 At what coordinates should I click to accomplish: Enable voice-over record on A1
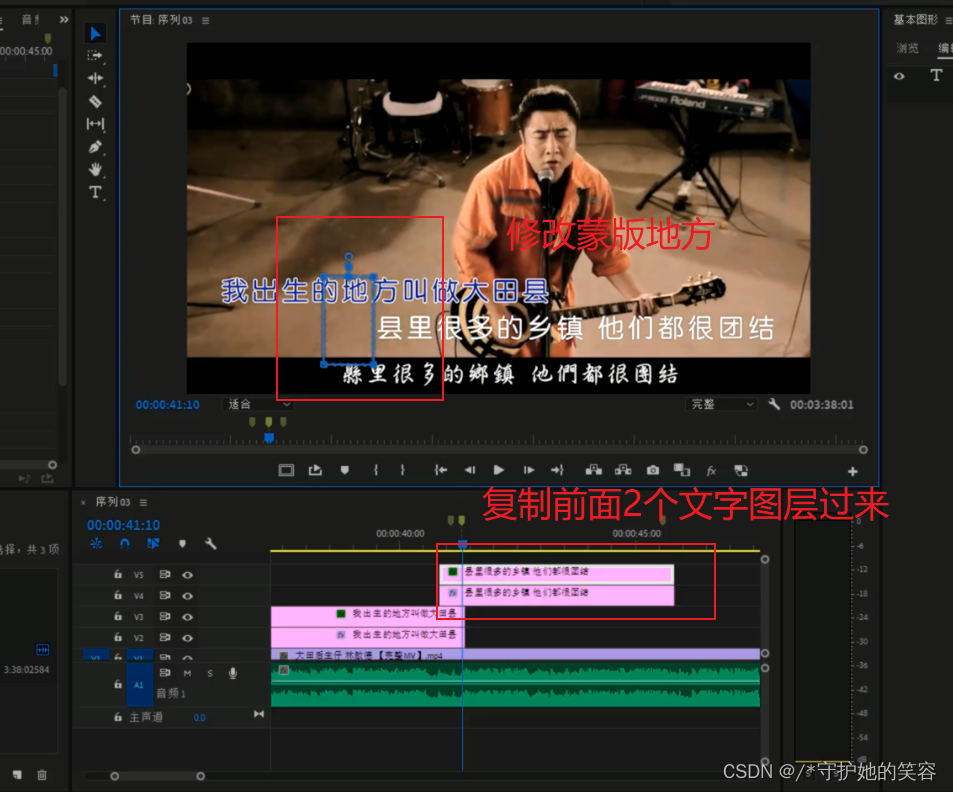233,673
